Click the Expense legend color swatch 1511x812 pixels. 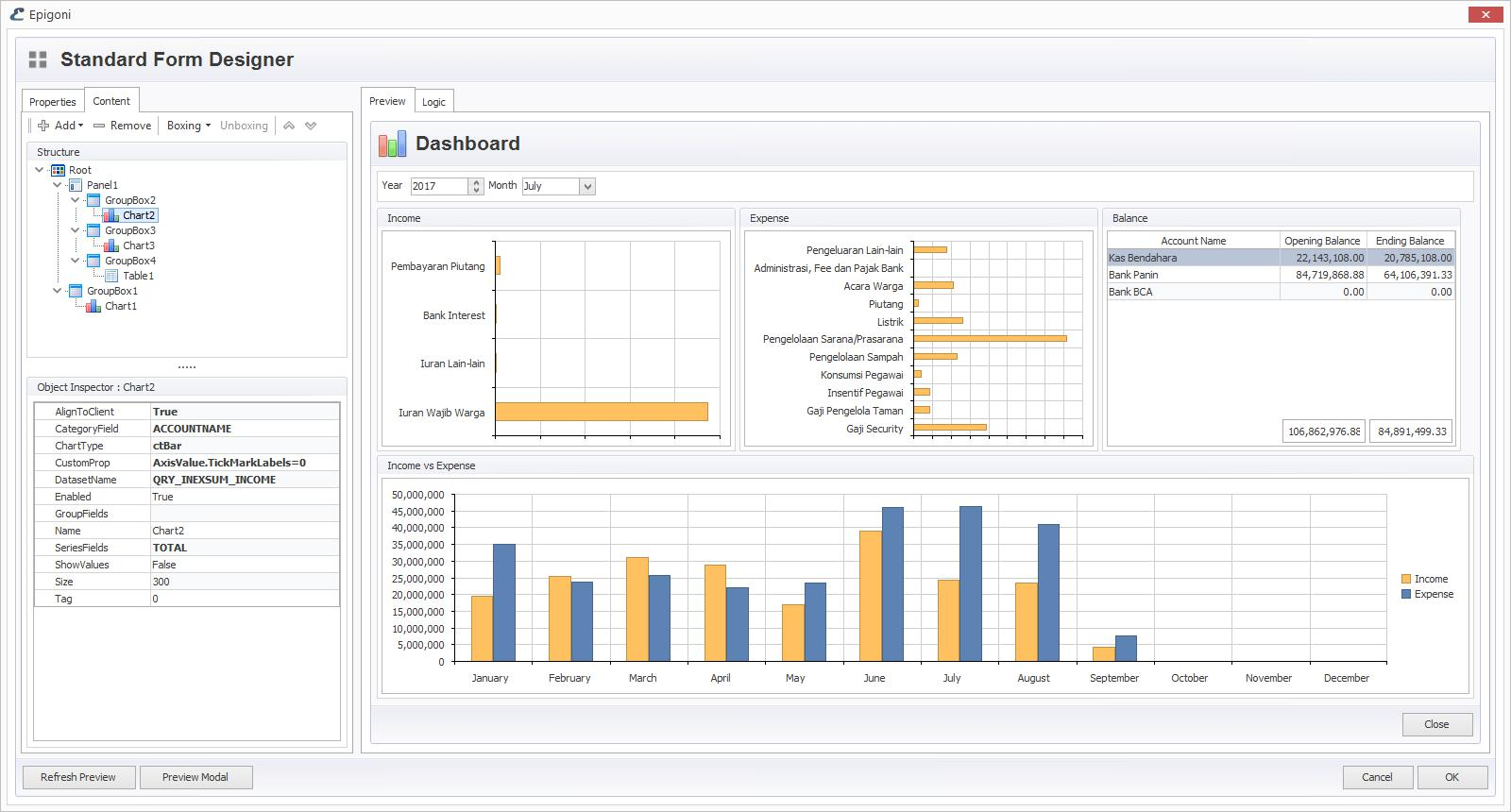tap(1406, 594)
